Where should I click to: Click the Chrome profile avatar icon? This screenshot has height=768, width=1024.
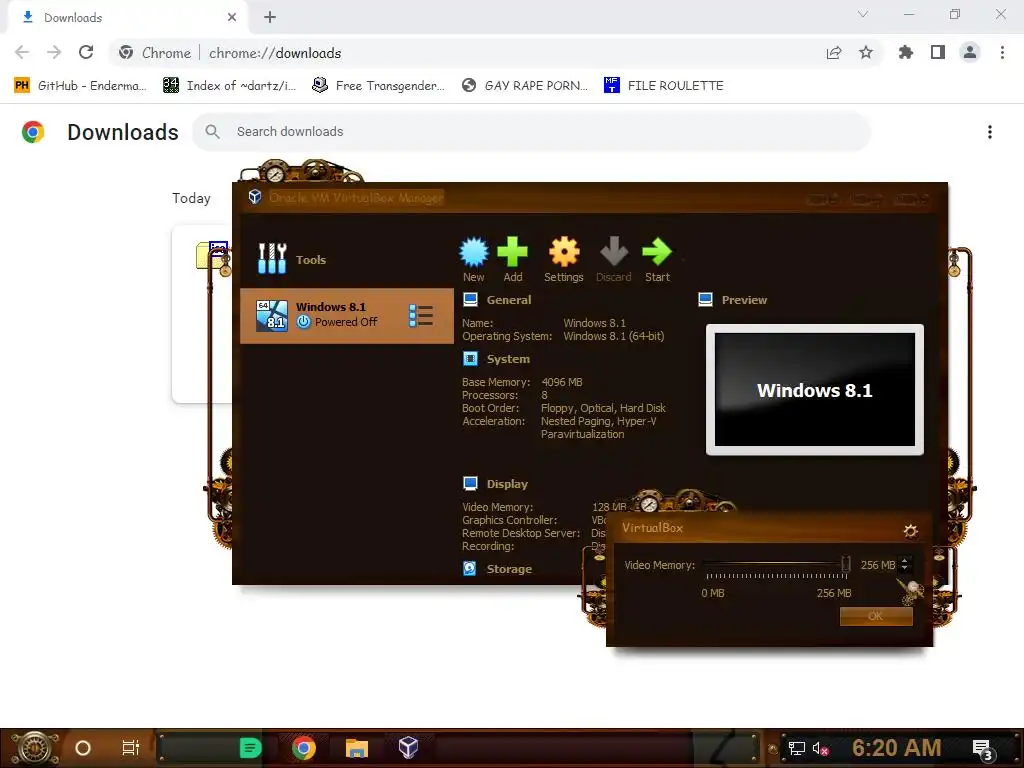970,52
